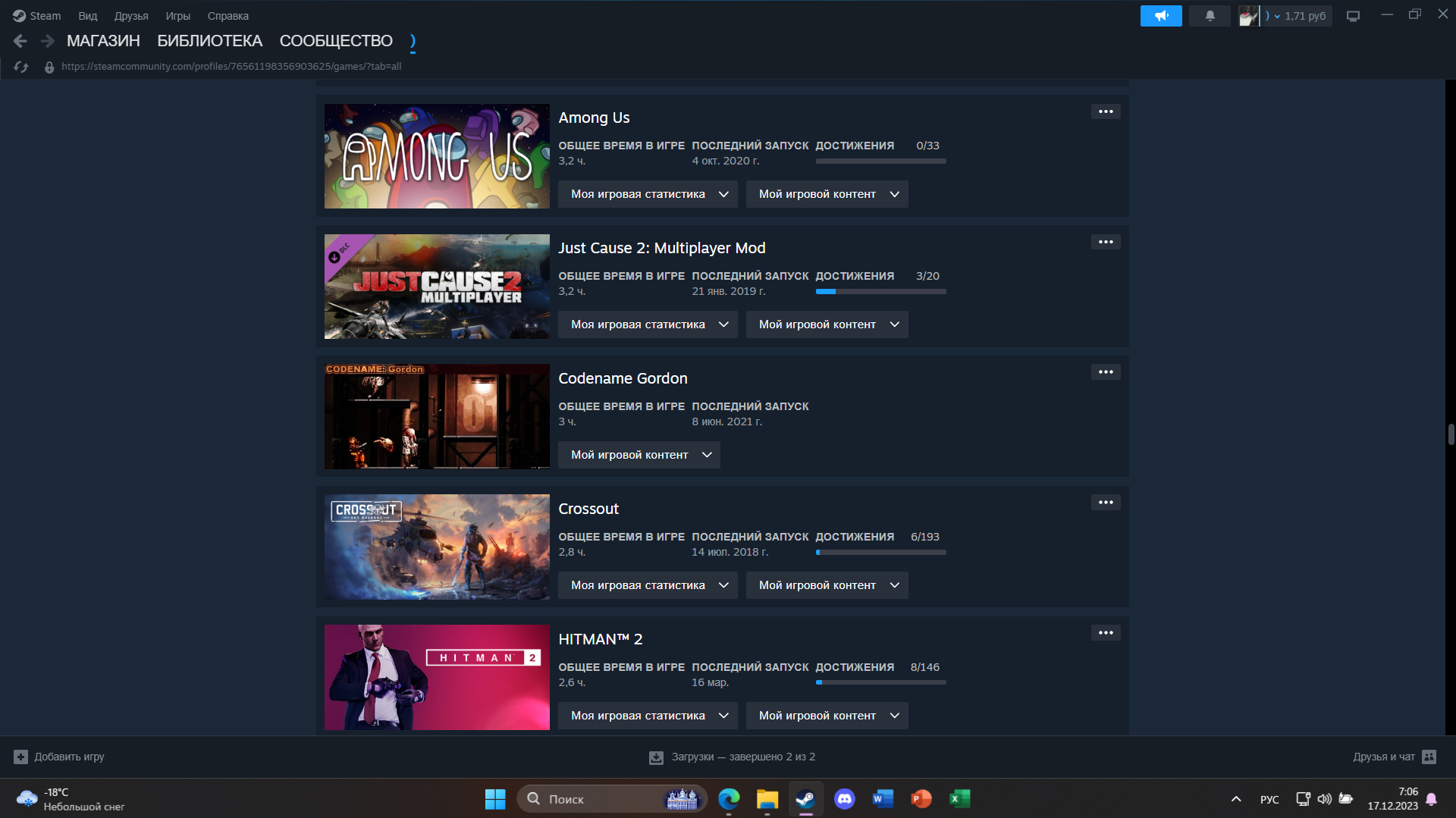Open Windows Start menu

click(495, 799)
